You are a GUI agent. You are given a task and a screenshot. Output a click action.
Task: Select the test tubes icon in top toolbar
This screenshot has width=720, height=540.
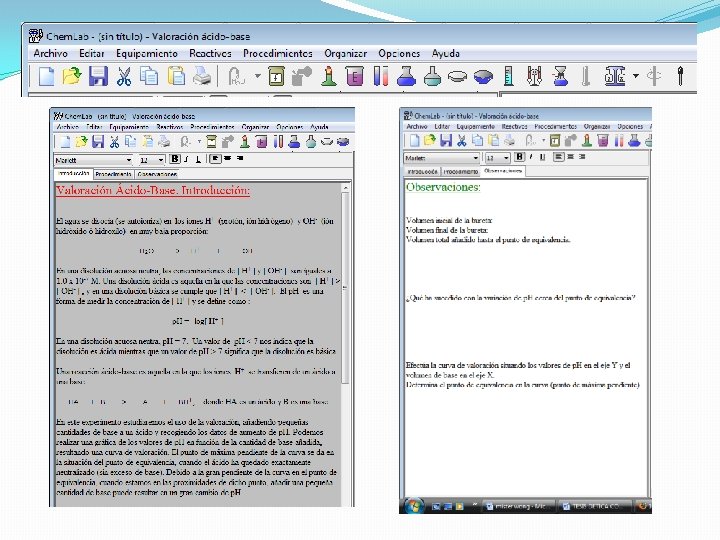pos(381,76)
